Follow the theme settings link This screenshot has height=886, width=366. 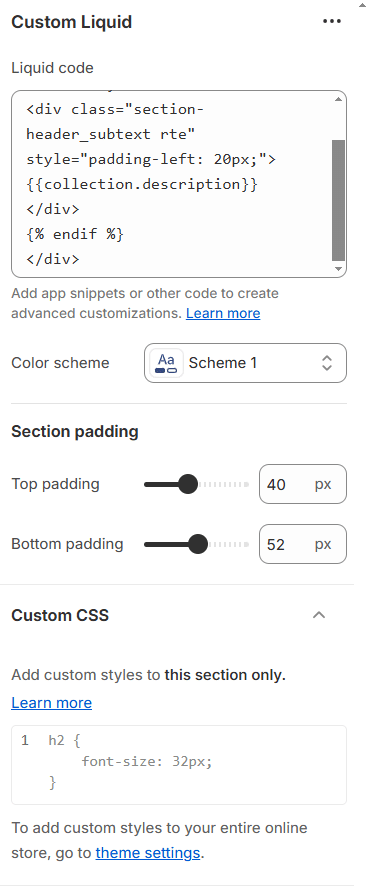pyautogui.click(x=148, y=852)
